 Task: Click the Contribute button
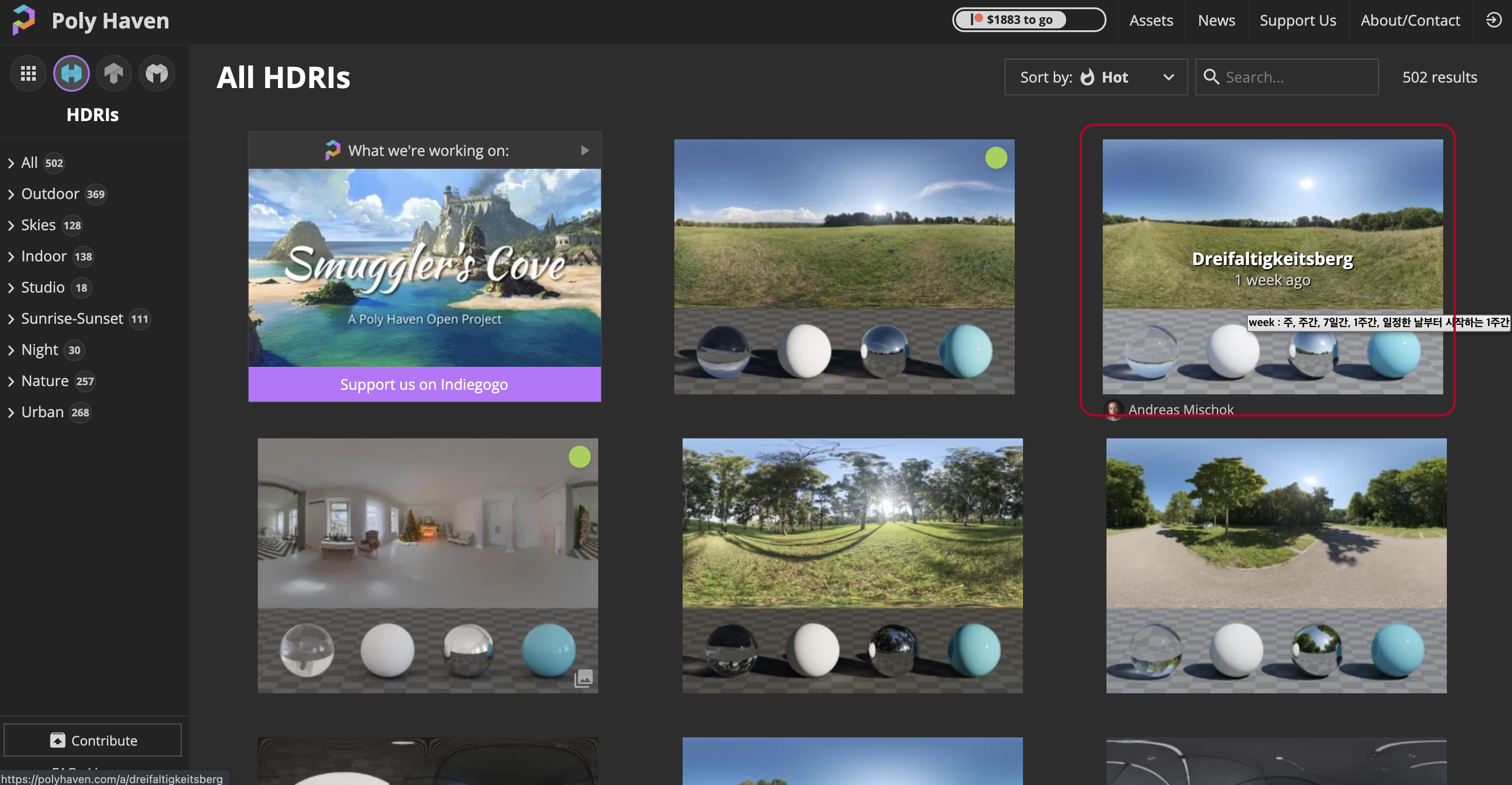tap(93, 740)
